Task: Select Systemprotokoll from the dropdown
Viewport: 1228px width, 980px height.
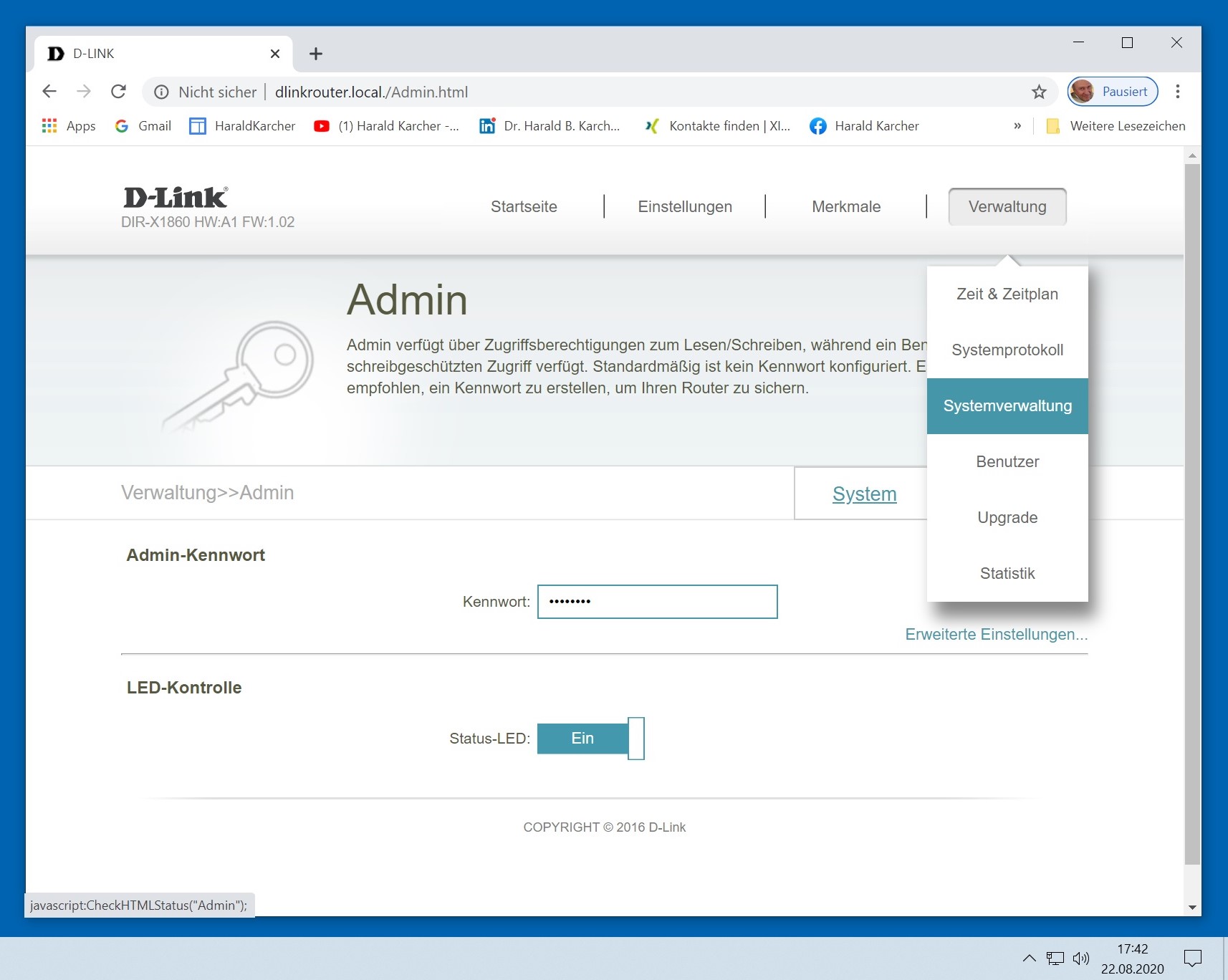Action: click(1007, 350)
